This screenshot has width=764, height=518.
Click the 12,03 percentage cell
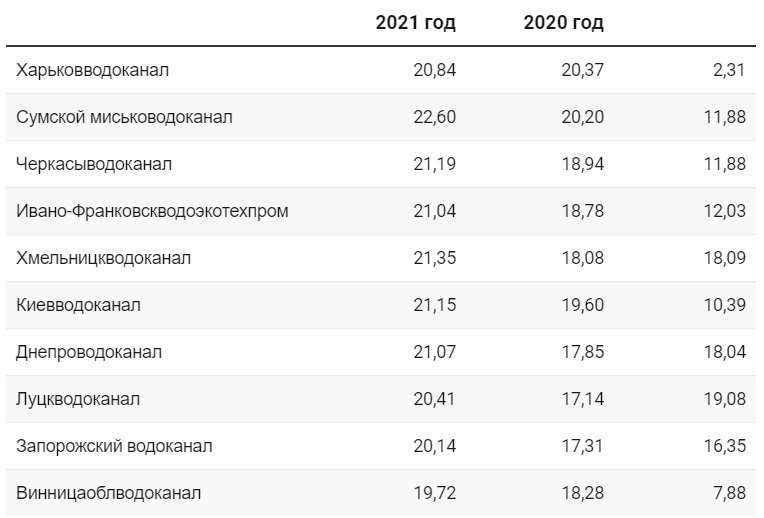tap(725, 211)
